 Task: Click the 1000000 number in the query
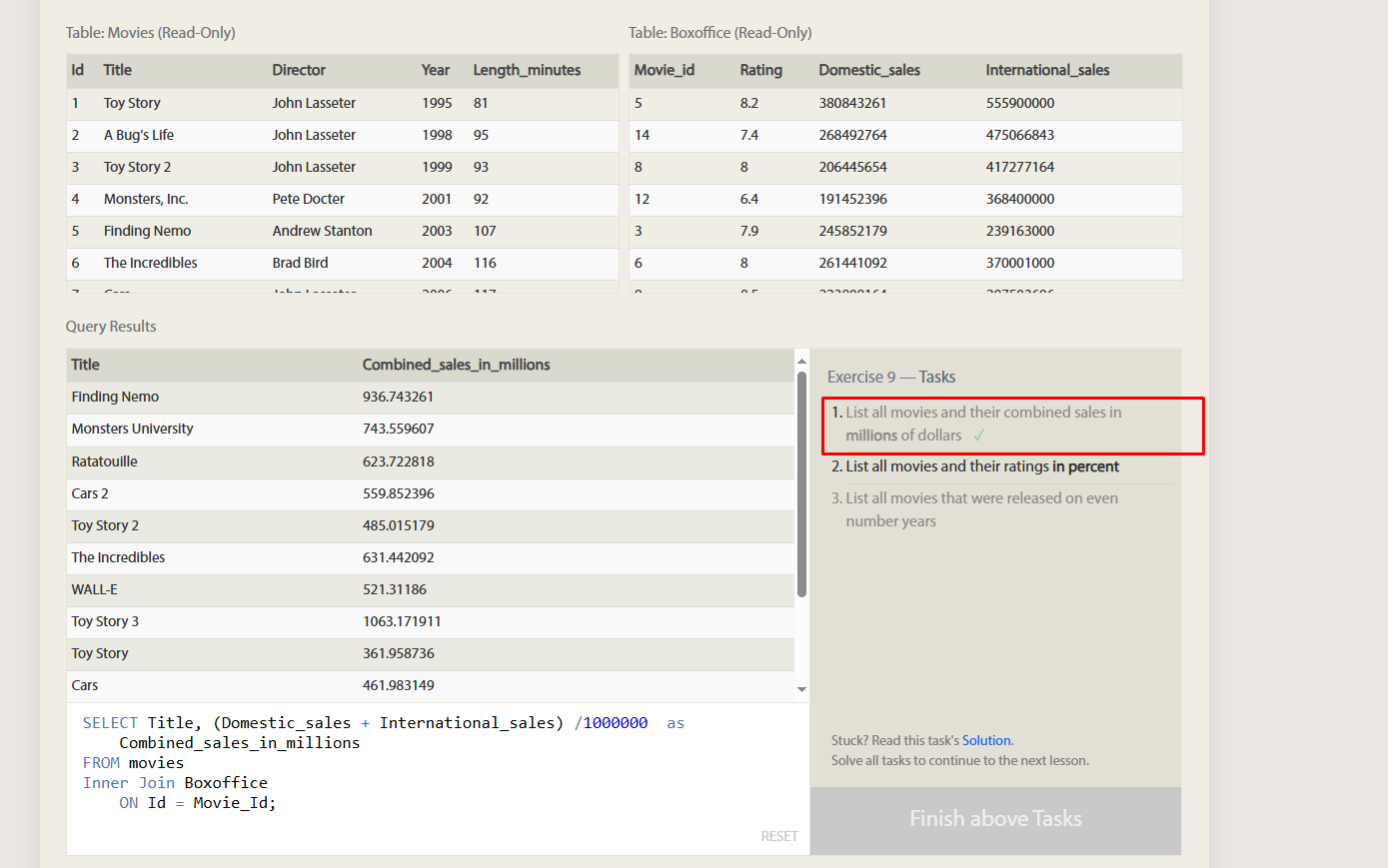click(x=616, y=723)
